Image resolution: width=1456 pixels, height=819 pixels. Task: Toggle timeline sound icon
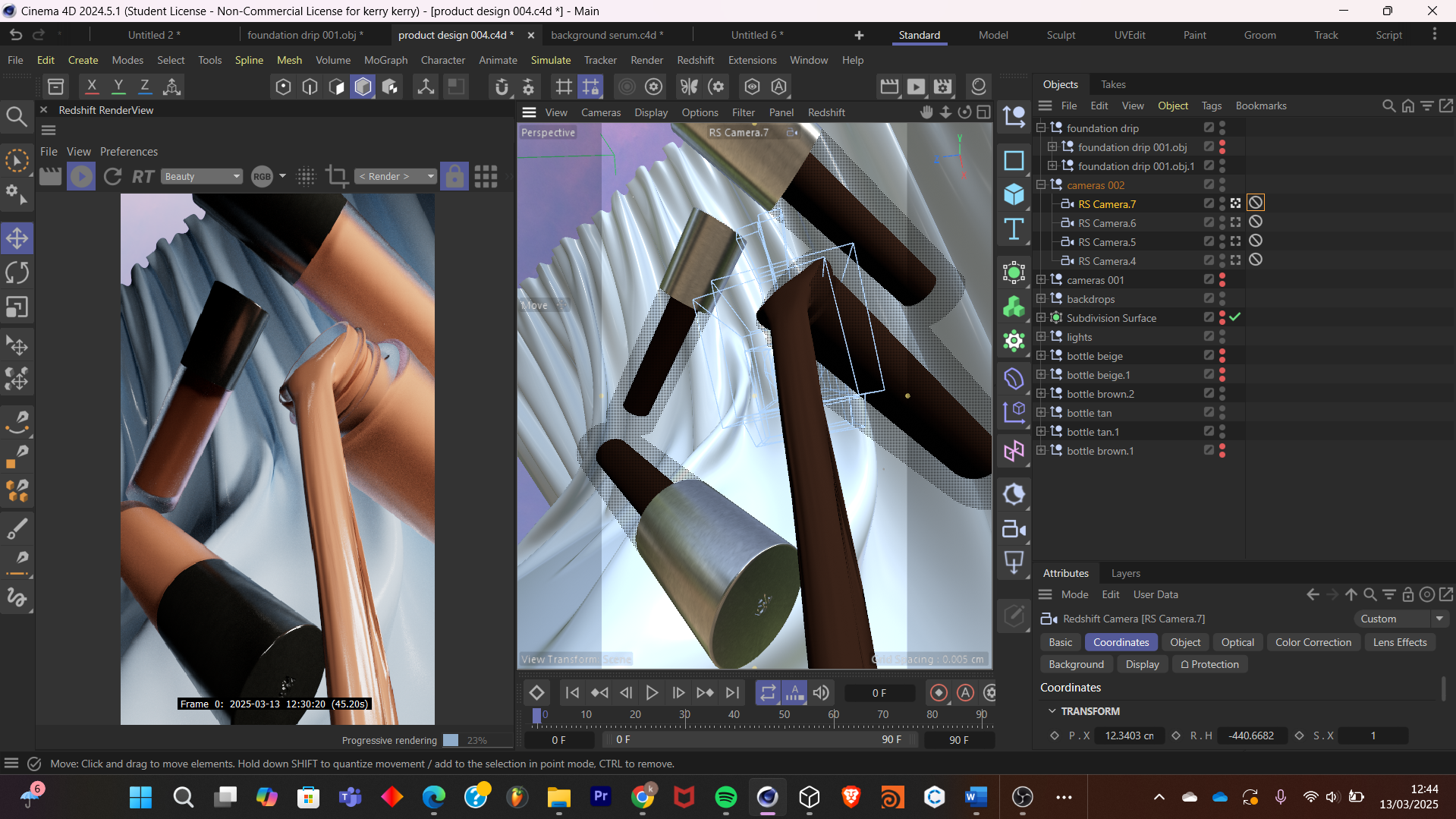821,692
